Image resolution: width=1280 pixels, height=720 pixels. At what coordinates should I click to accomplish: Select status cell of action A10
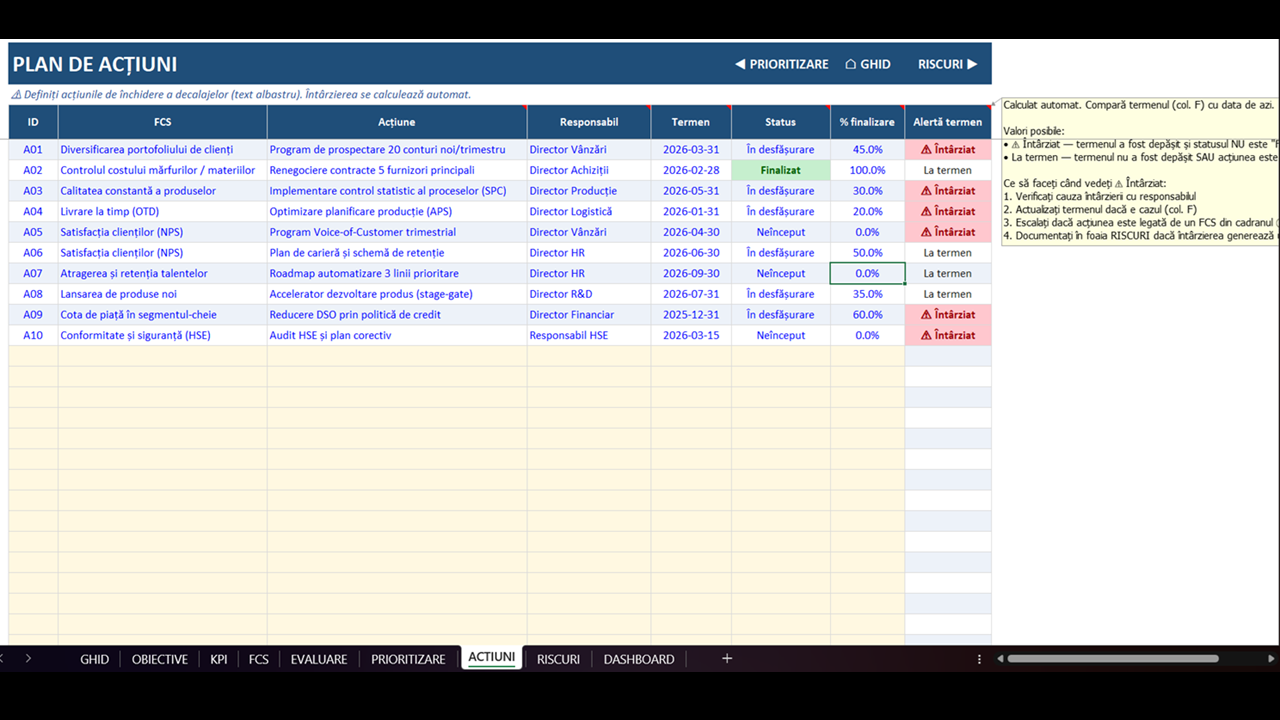pyautogui.click(x=781, y=335)
